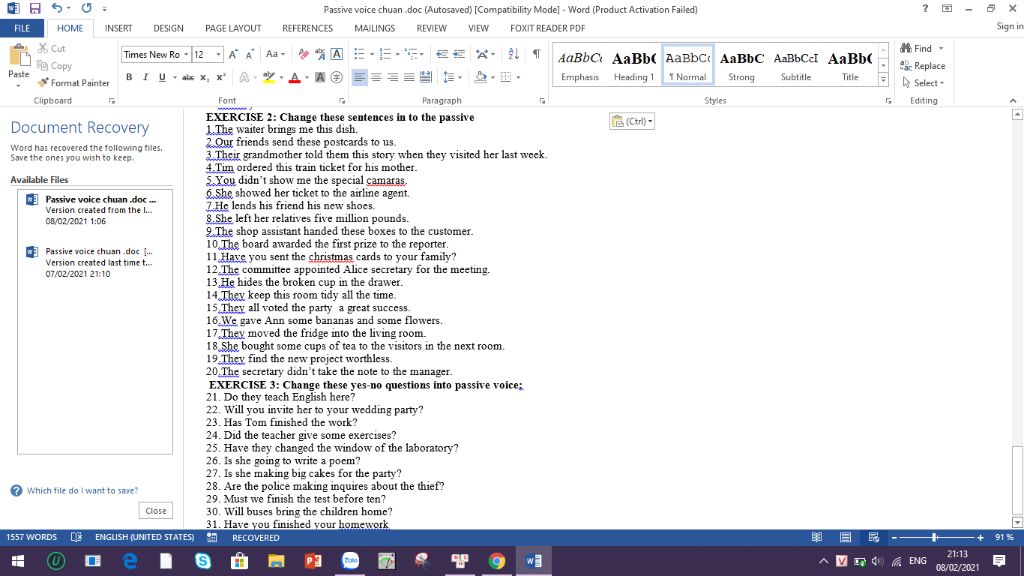Viewport: 1024px width, 576px height.
Task: Toggle align left for paragraph
Action: [x=359, y=77]
